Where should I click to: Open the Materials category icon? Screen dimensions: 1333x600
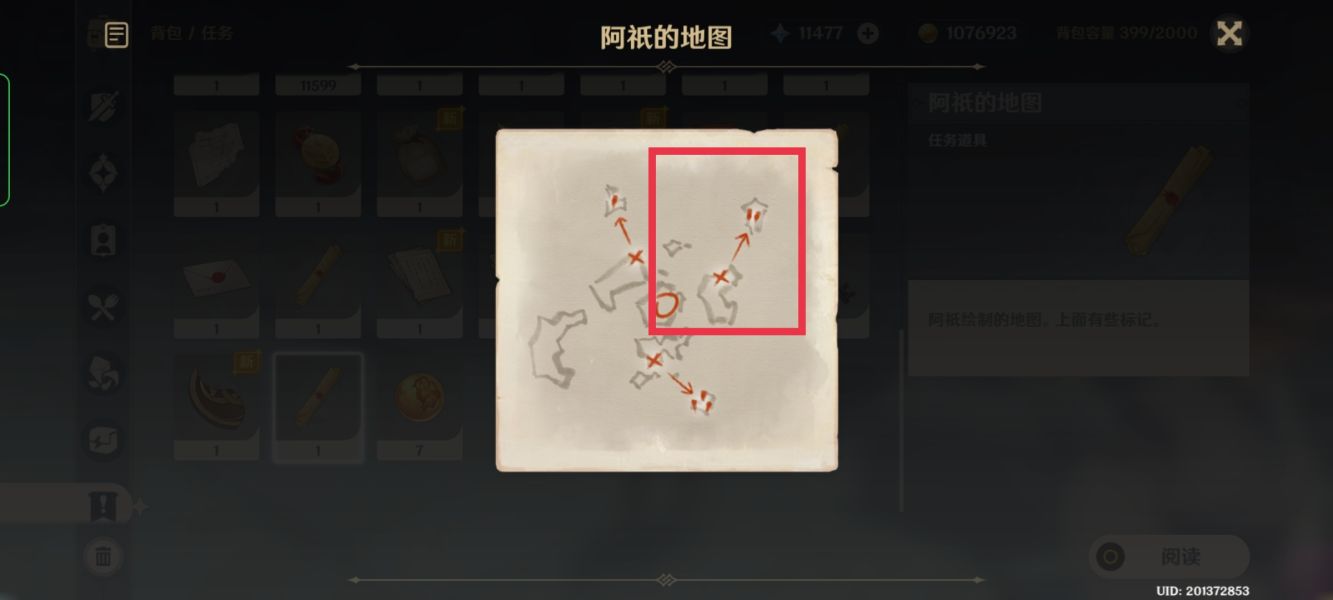pos(104,374)
